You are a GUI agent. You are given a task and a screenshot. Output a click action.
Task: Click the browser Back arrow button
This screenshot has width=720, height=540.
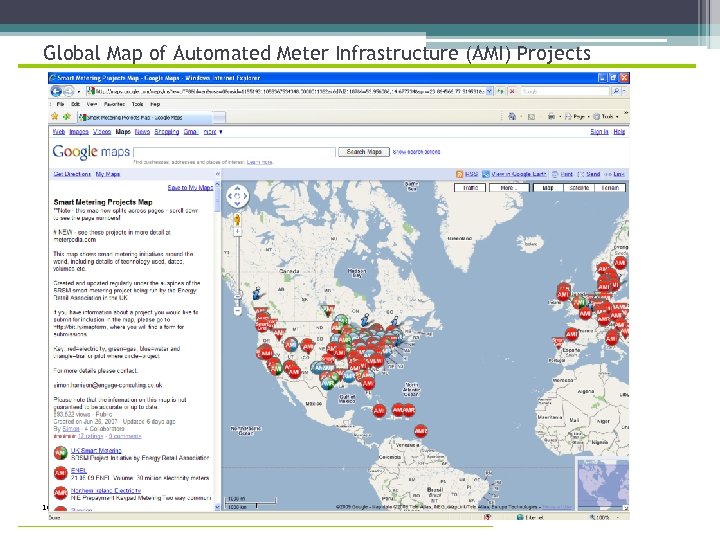[x=56, y=91]
